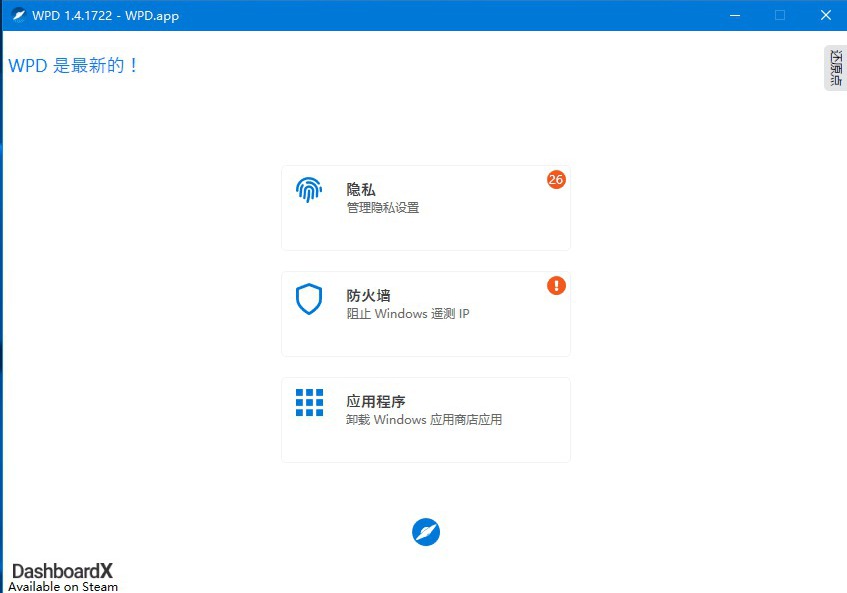The image size is (847, 593).
Task: Click the orange 26 badge on 隐私
Action: tap(556, 179)
